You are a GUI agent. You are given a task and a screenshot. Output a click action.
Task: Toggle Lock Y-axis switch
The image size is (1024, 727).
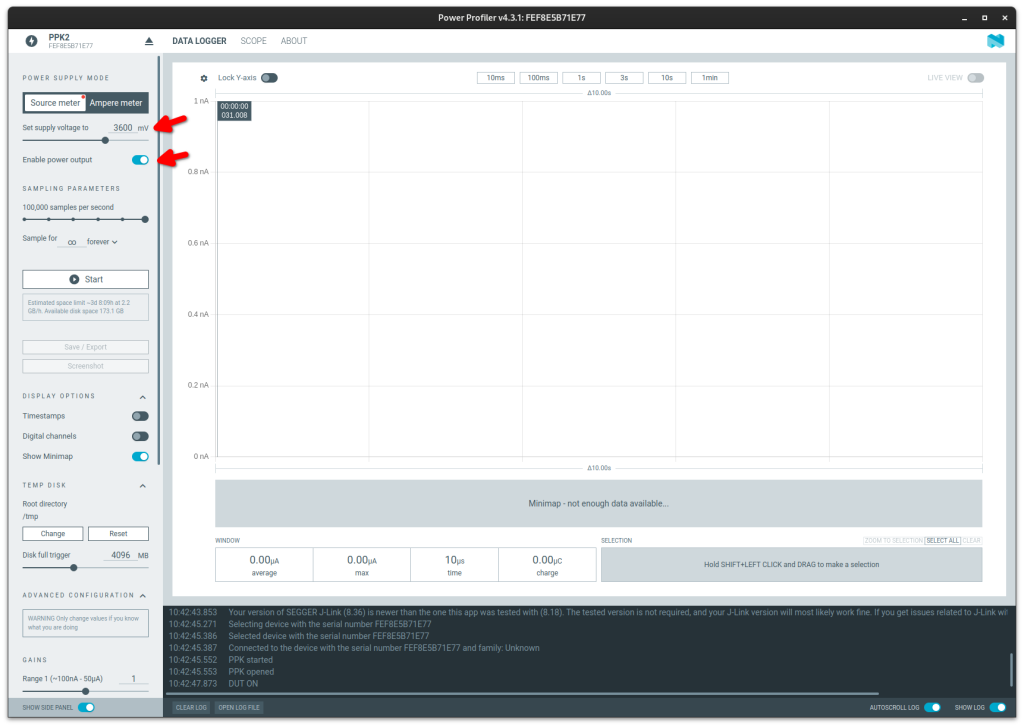(x=269, y=78)
